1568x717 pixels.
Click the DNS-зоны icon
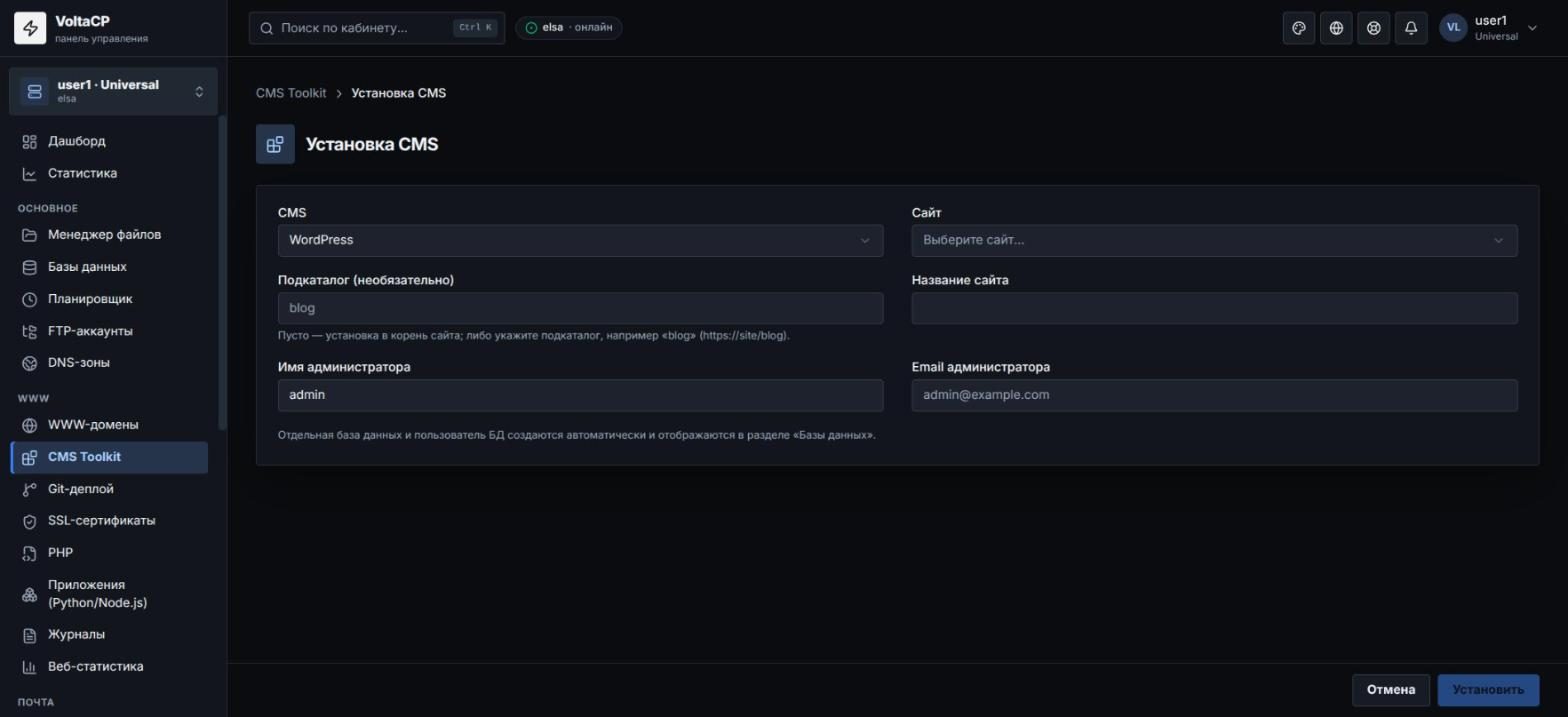pos(30,363)
